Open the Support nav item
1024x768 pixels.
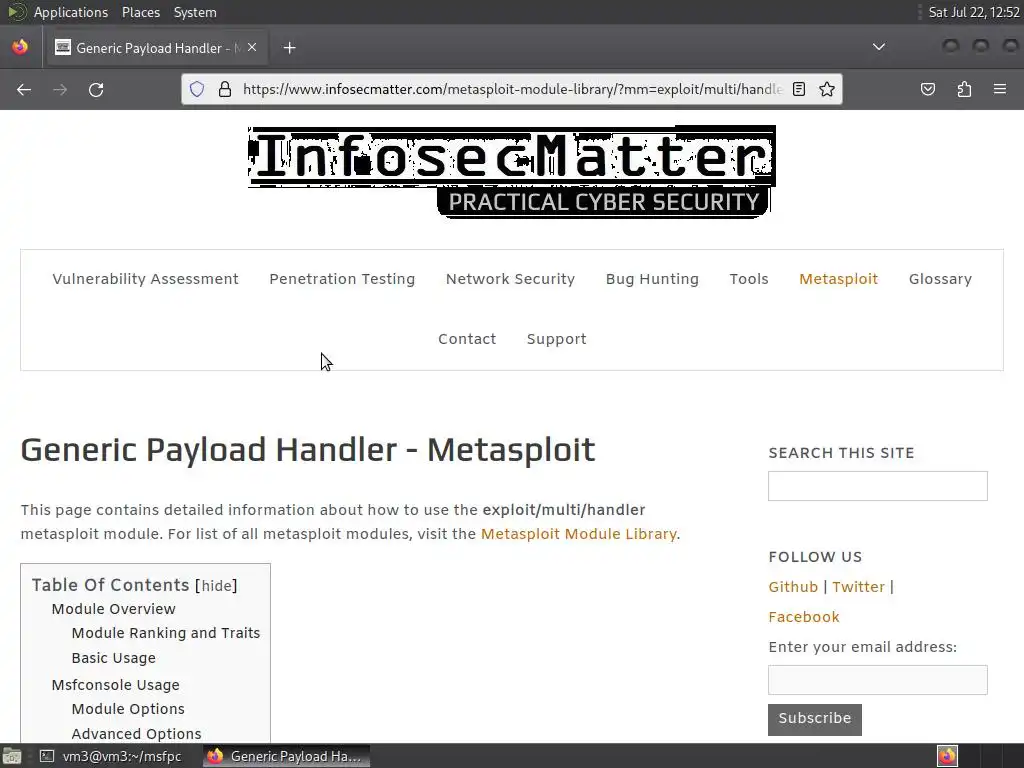(556, 339)
